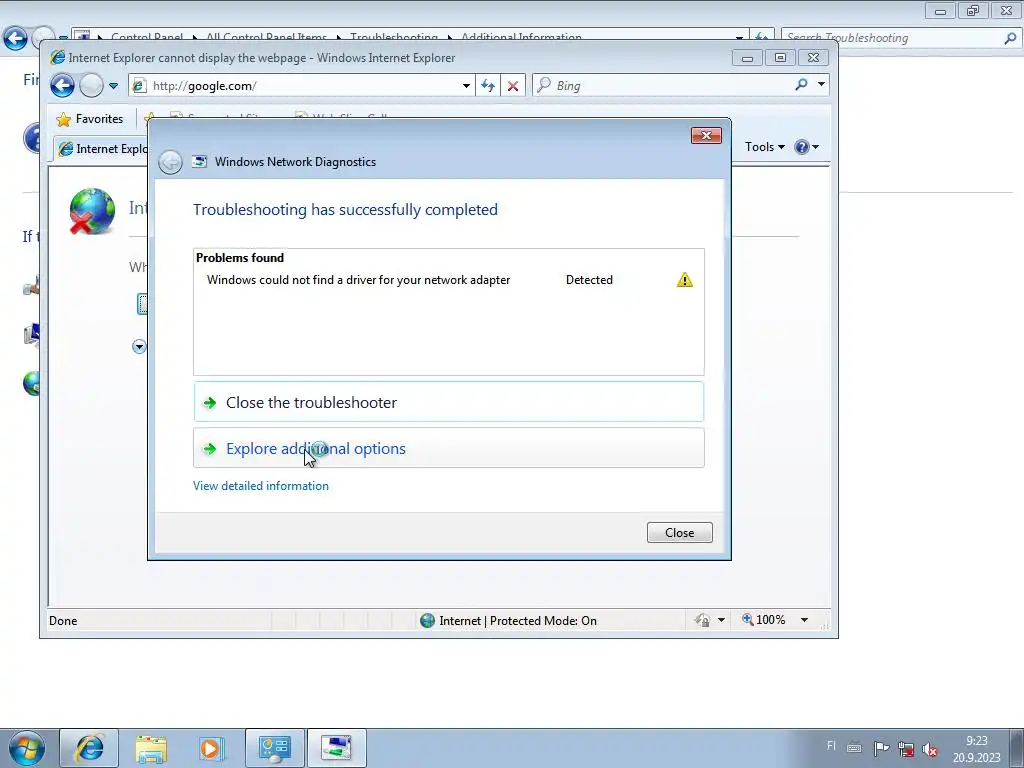The image size is (1024, 768).
Task: Click the privacy status icon in status bar
Action: click(x=702, y=620)
